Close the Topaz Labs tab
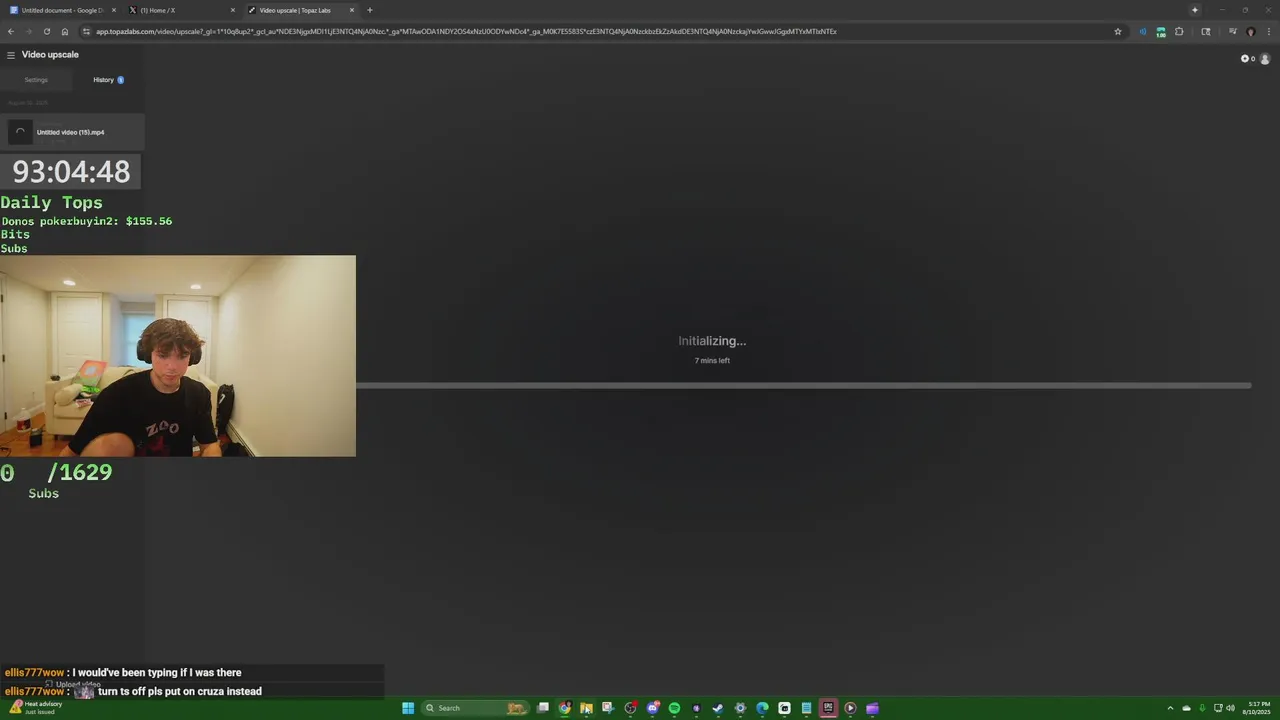The image size is (1280, 720). coord(352,10)
